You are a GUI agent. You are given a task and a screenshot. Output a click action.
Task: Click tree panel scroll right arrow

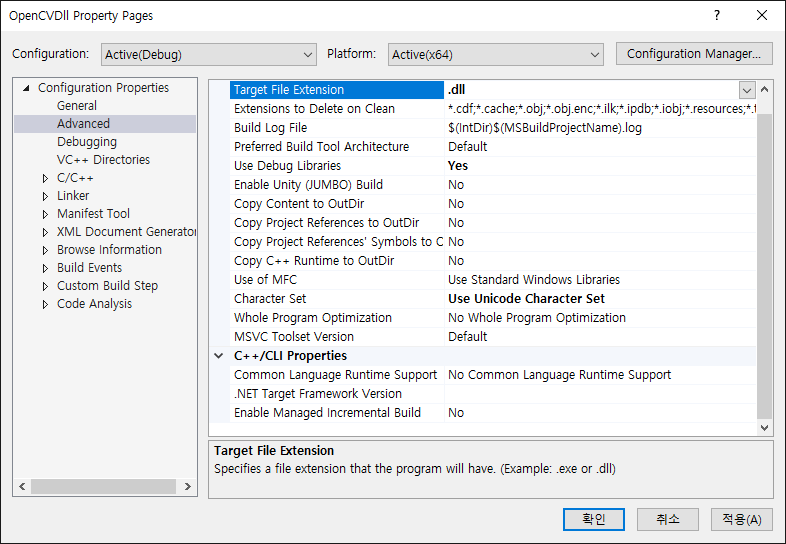(187, 486)
